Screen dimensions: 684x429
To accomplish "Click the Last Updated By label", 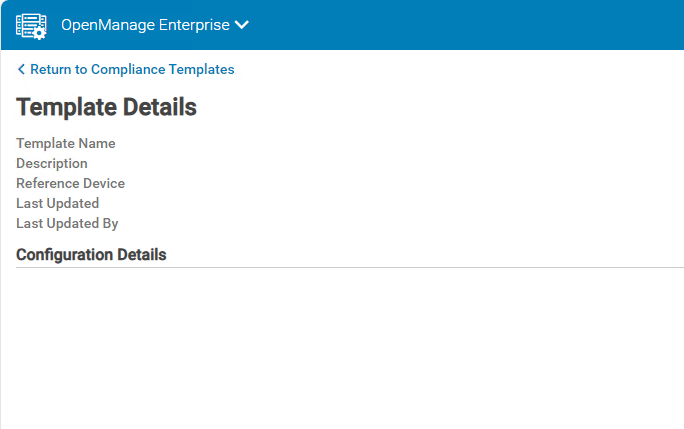I will point(67,224).
